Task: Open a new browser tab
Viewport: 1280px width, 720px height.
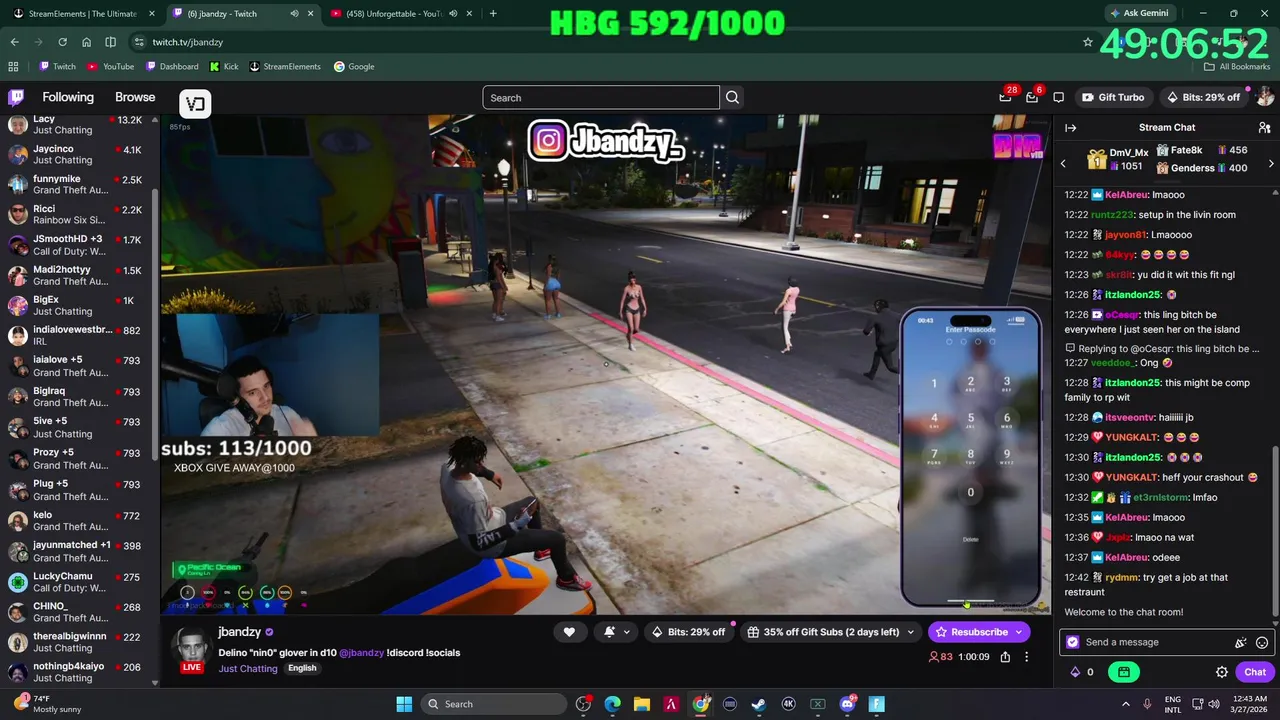Action: [x=493, y=13]
